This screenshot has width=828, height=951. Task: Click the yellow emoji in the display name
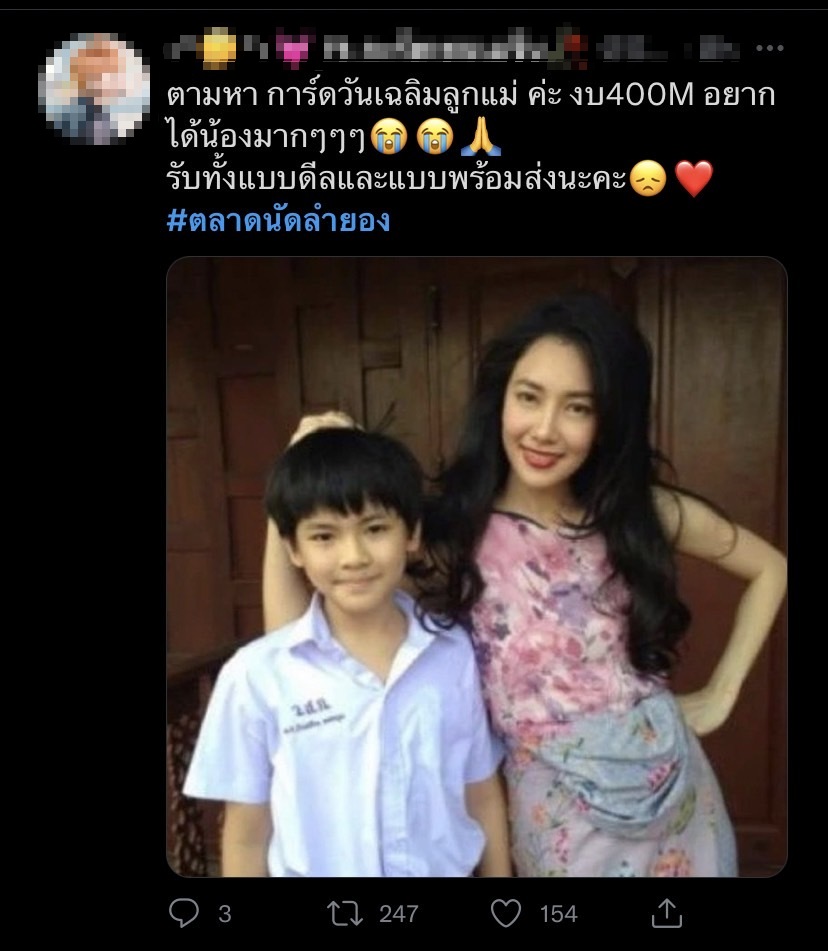pyautogui.click(x=219, y=47)
